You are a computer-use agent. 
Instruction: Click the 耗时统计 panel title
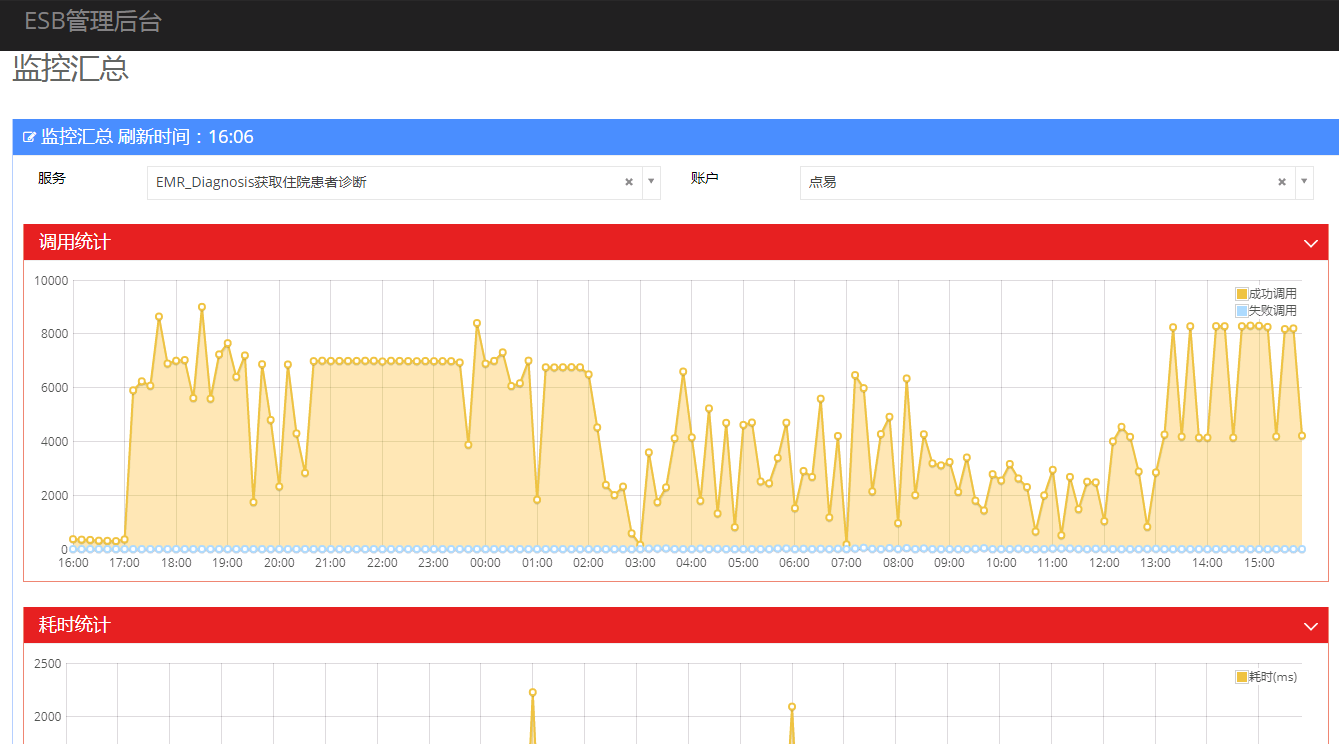point(75,625)
